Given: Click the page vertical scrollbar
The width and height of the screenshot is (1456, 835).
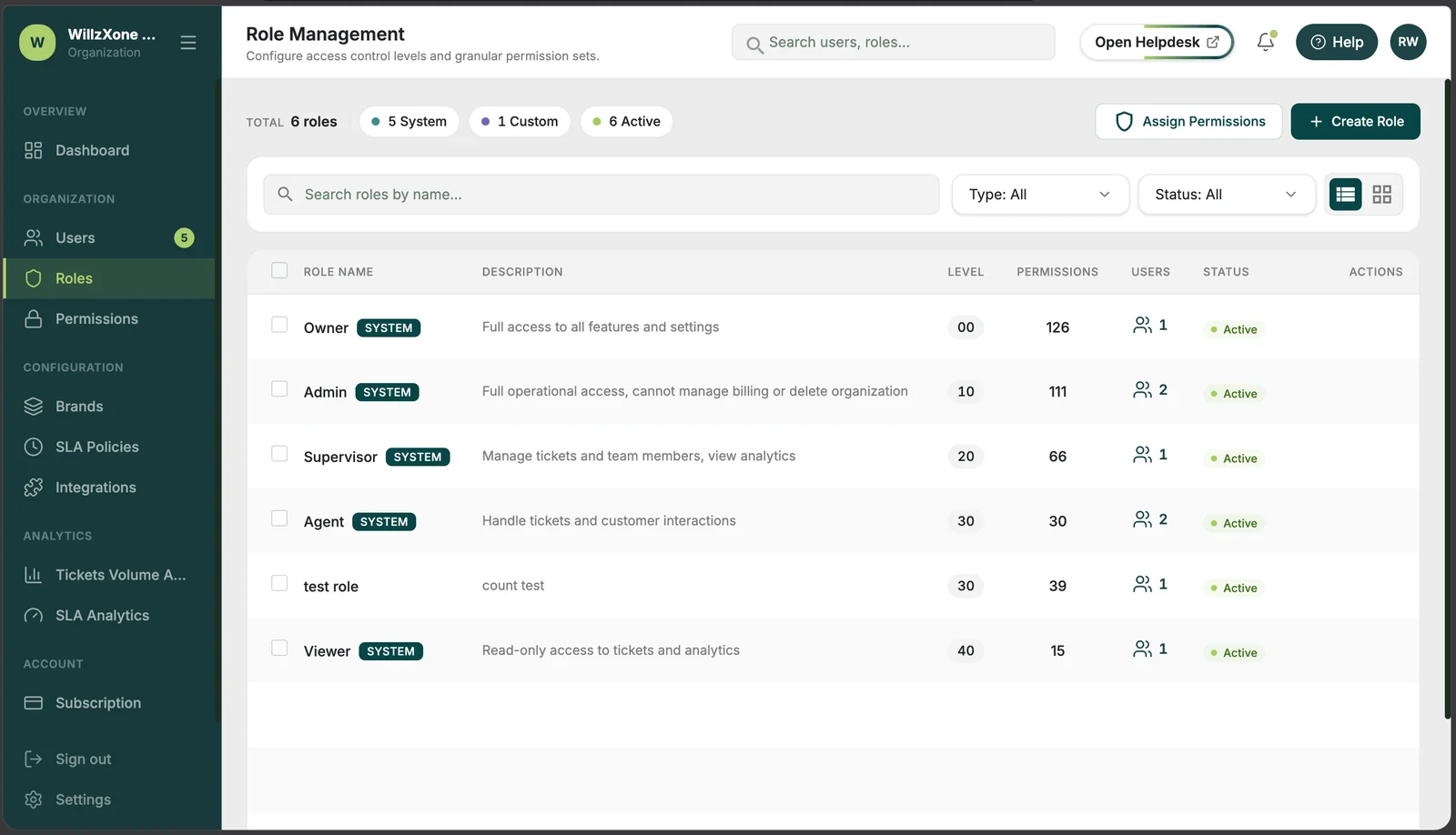Looking at the screenshot, I should click(1448, 400).
